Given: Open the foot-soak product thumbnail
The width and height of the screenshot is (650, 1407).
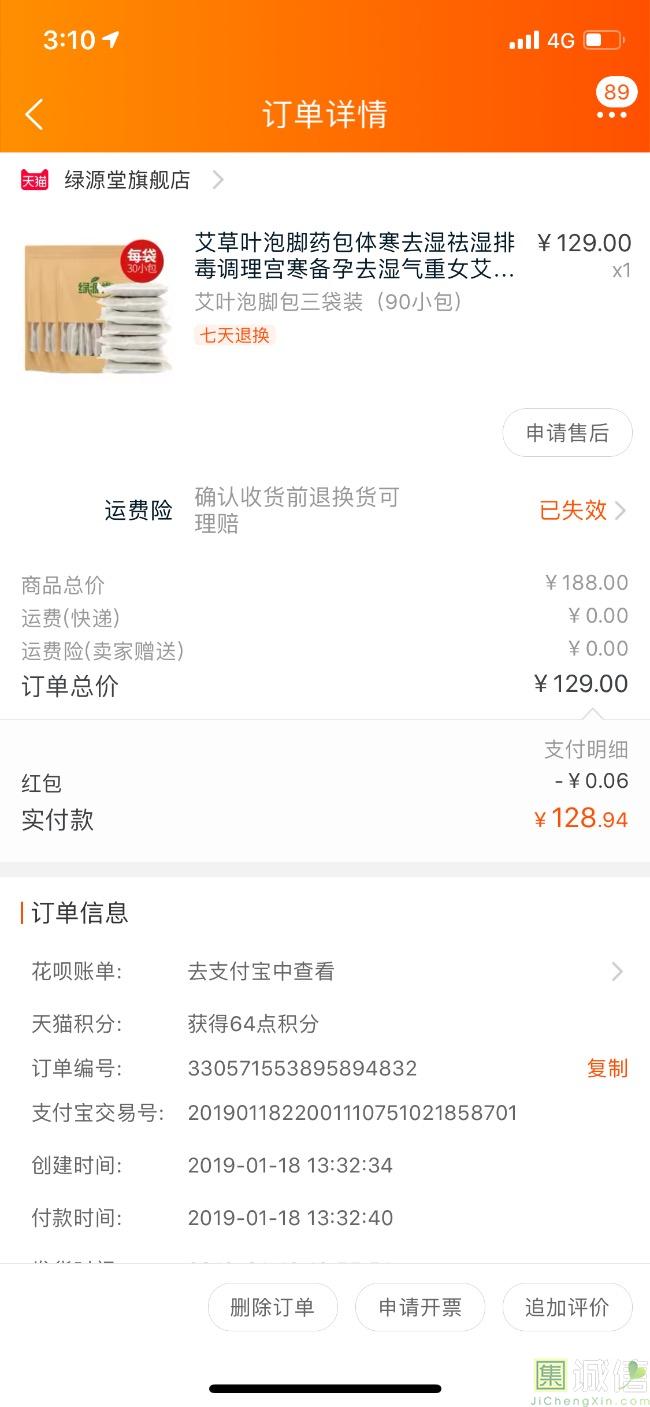Looking at the screenshot, I should (98, 307).
